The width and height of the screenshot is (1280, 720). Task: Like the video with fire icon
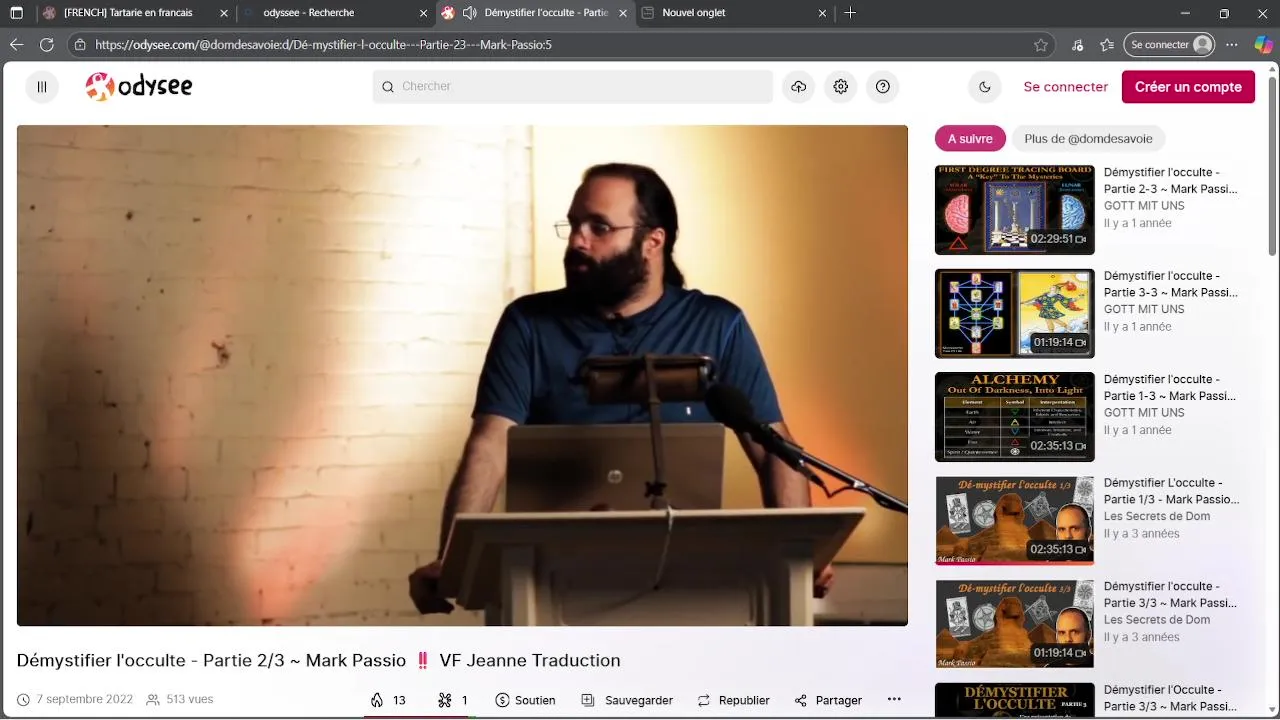388,700
